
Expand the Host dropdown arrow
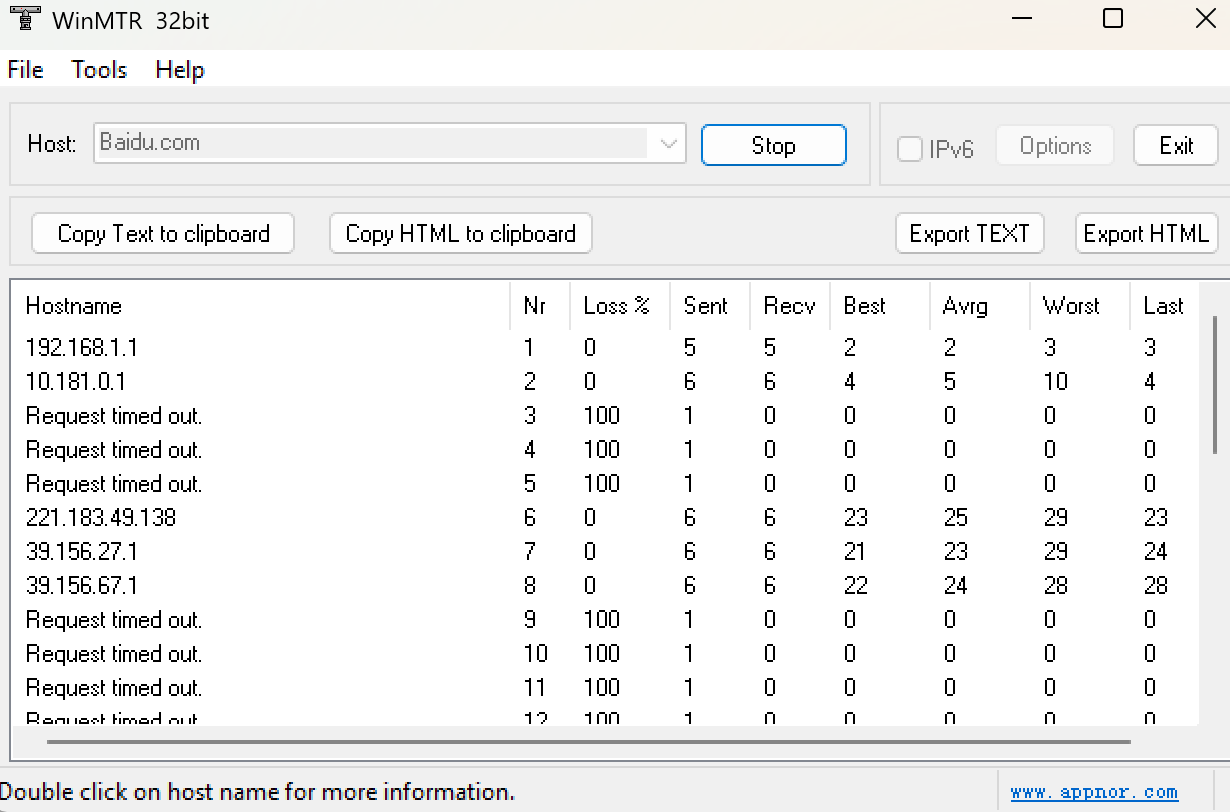tap(669, 144)
